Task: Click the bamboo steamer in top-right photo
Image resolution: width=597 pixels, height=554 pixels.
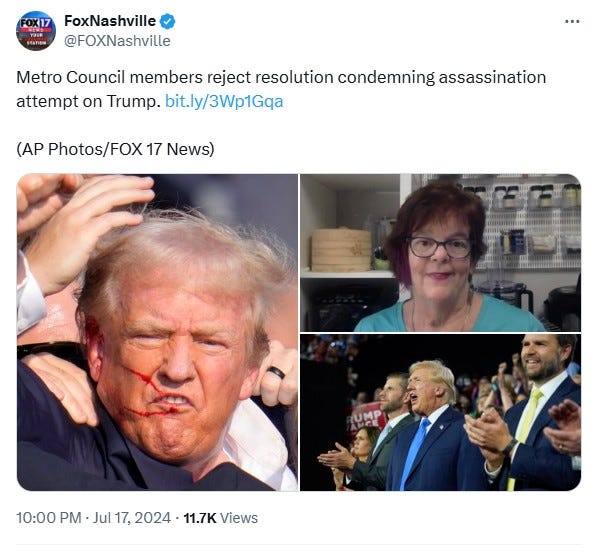Action: [x=341, y=250]
